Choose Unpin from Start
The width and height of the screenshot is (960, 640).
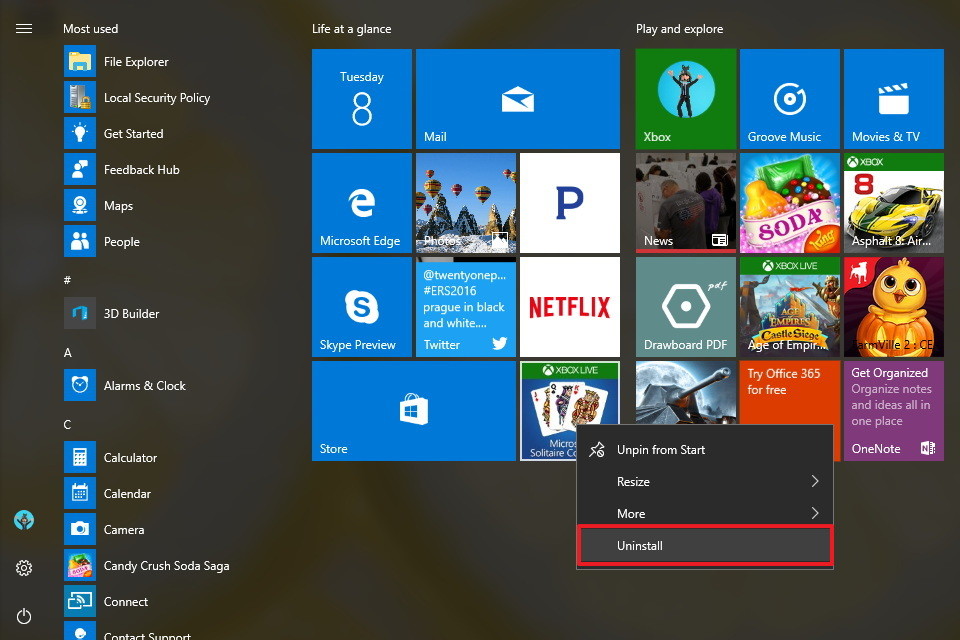pos(660,450)
